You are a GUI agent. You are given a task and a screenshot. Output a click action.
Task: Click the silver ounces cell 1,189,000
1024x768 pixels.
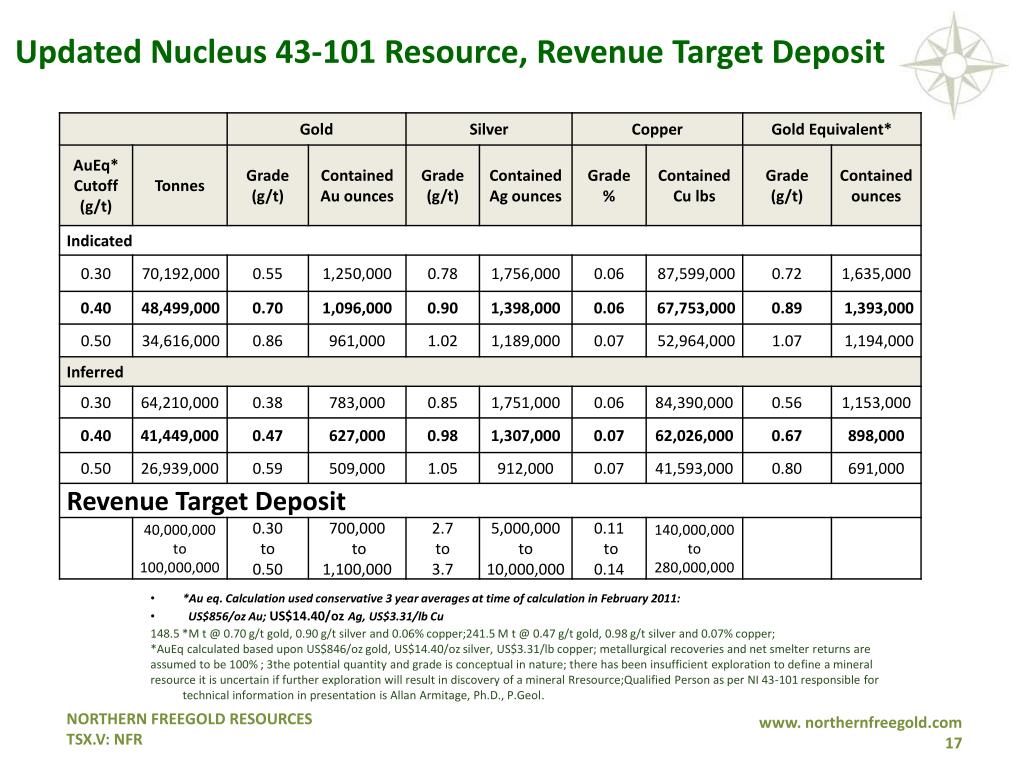tap(525, 341)
